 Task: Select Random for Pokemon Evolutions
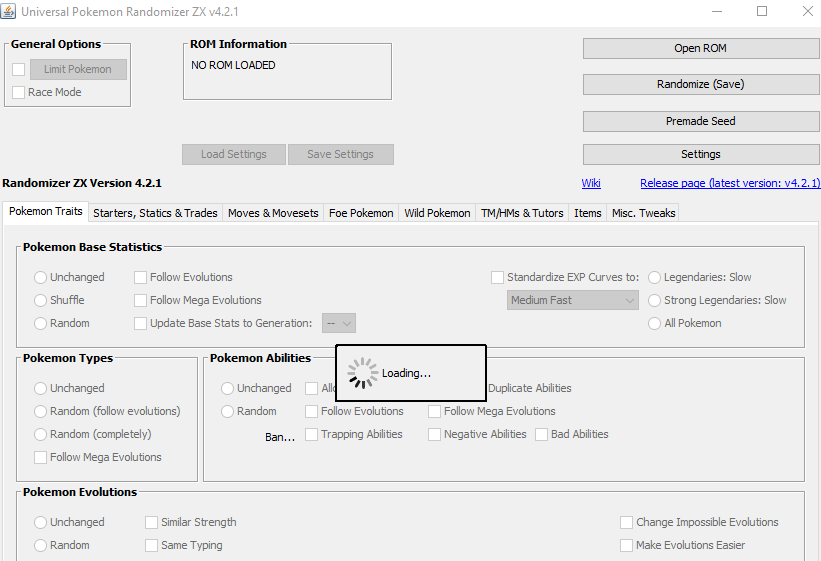tap(40, 545)
